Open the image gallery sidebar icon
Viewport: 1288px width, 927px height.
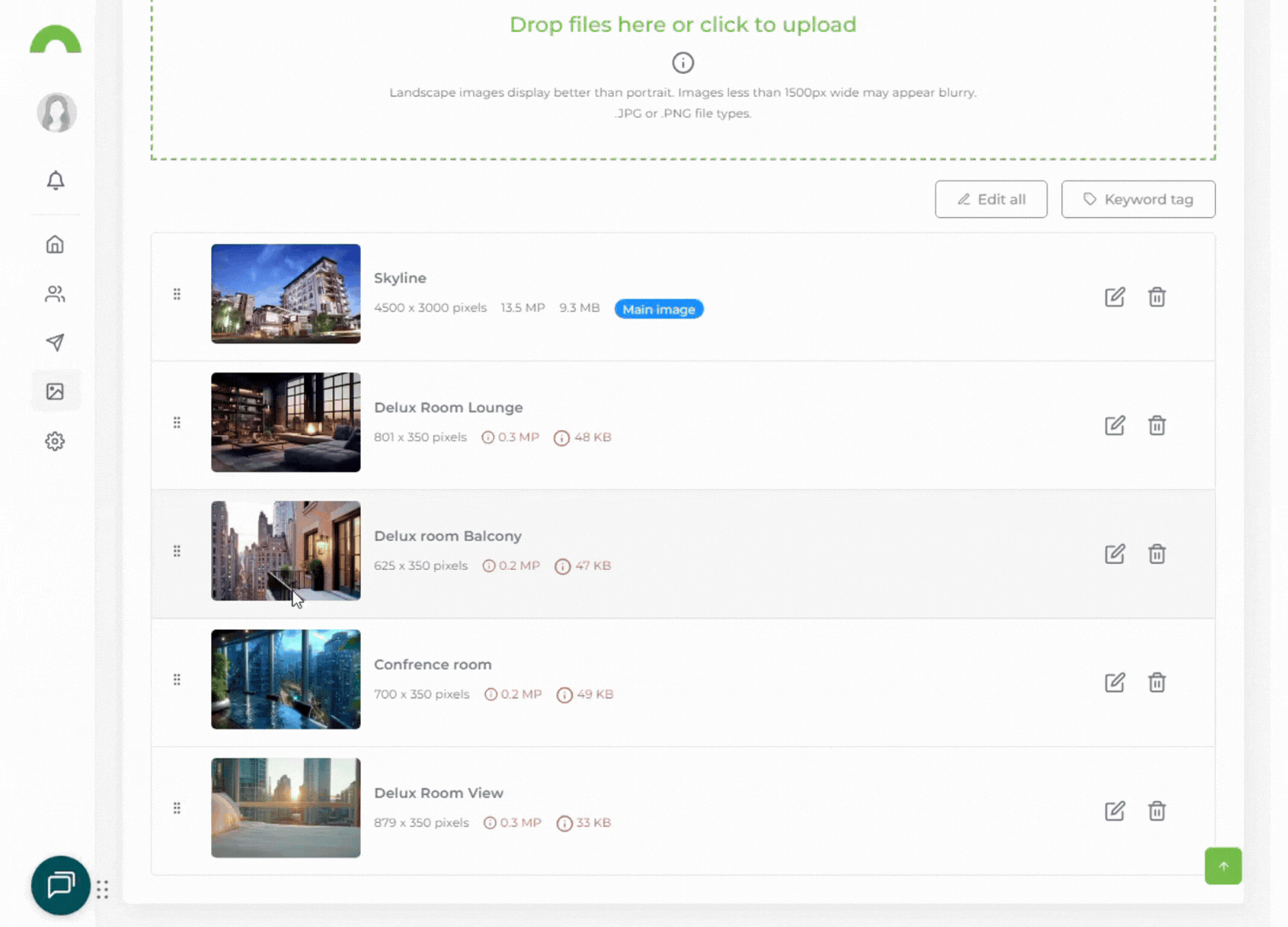point(55,391)
